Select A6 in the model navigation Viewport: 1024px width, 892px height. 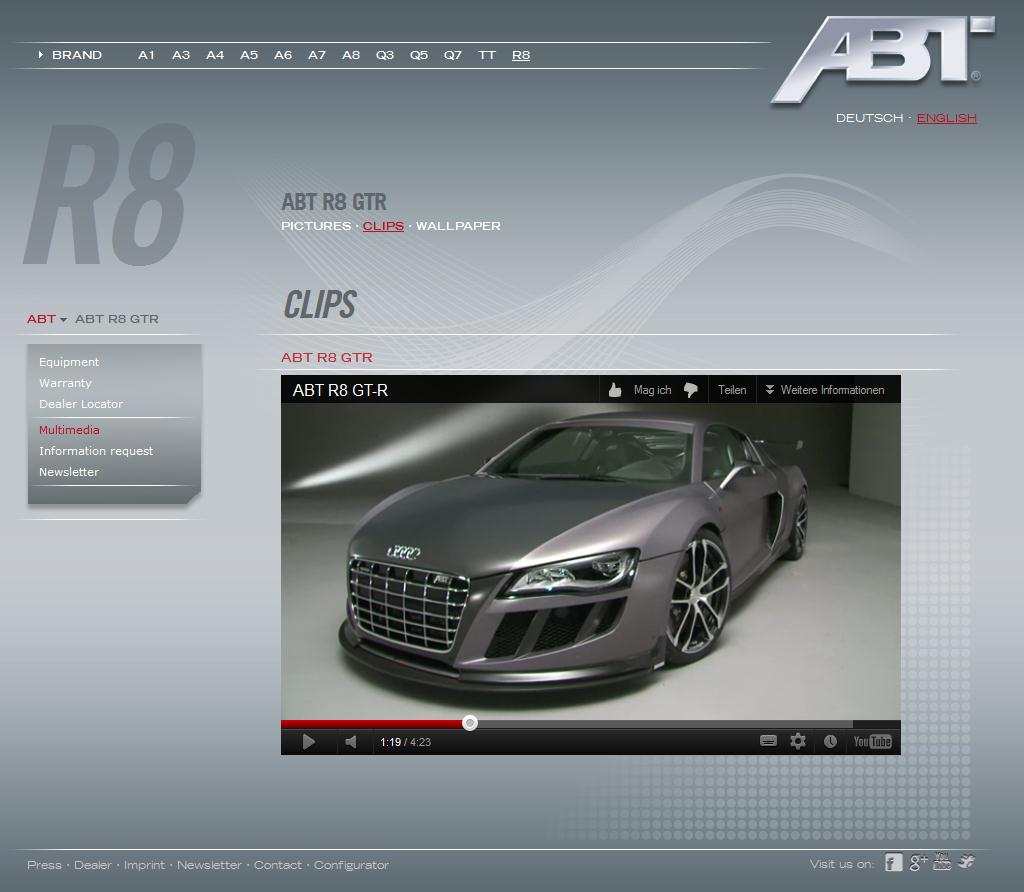click(x=283, y=56)
